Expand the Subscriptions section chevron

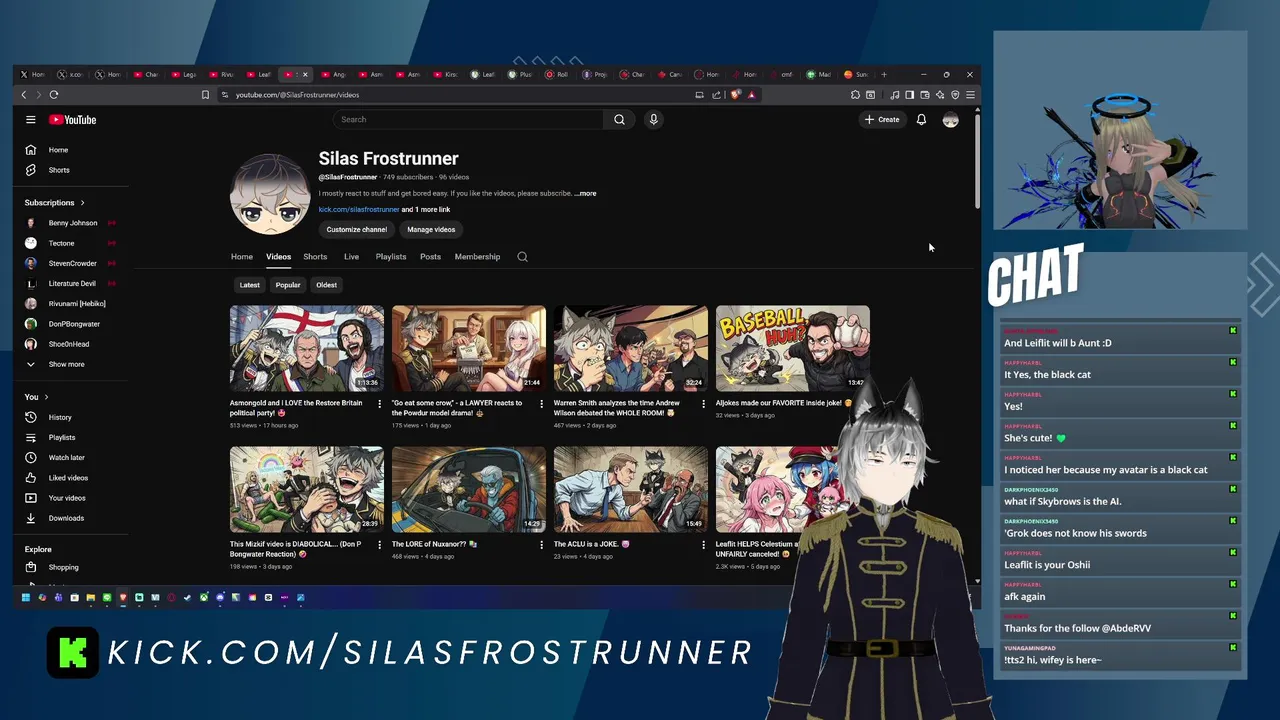pos(82,203)
